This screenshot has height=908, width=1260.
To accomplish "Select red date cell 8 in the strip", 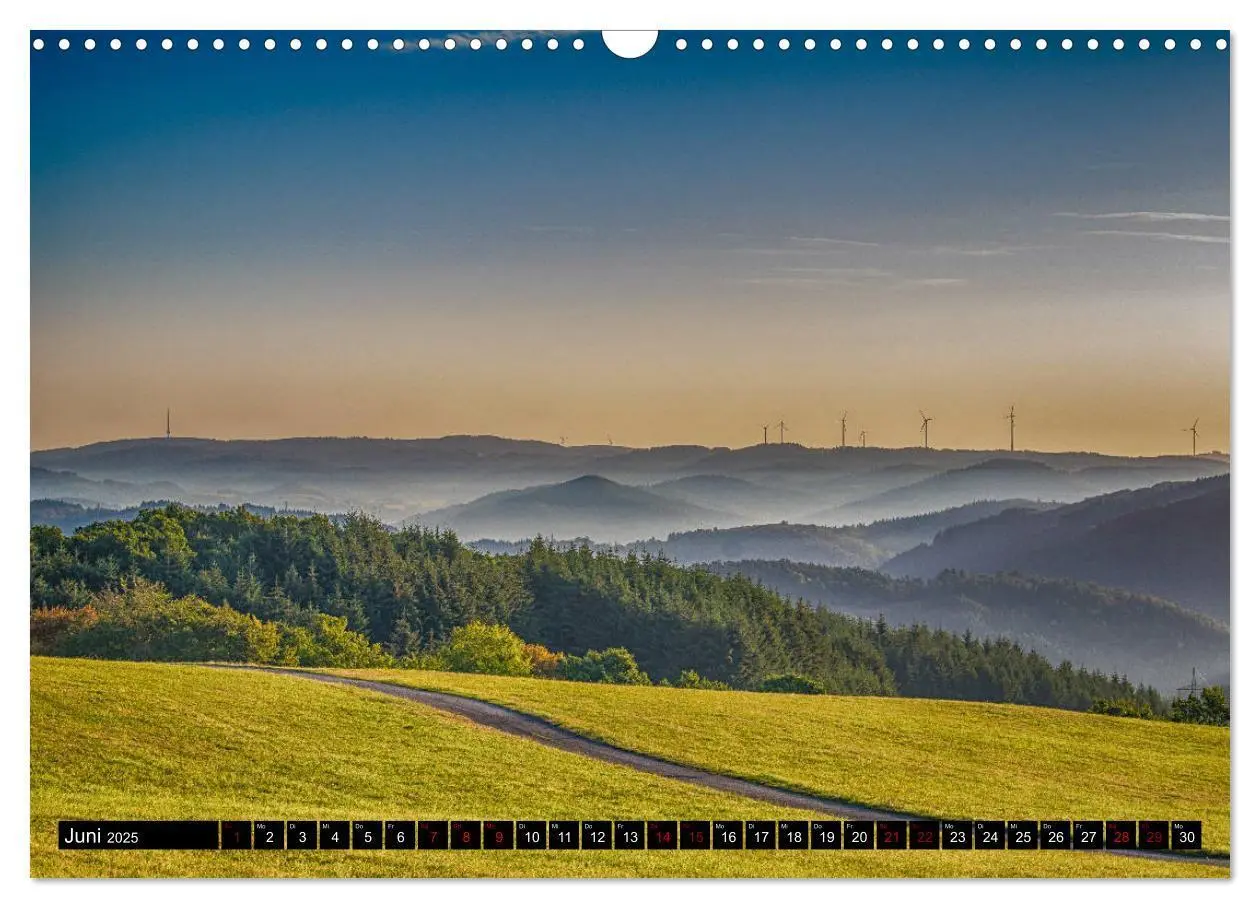I will click(465, 836).
